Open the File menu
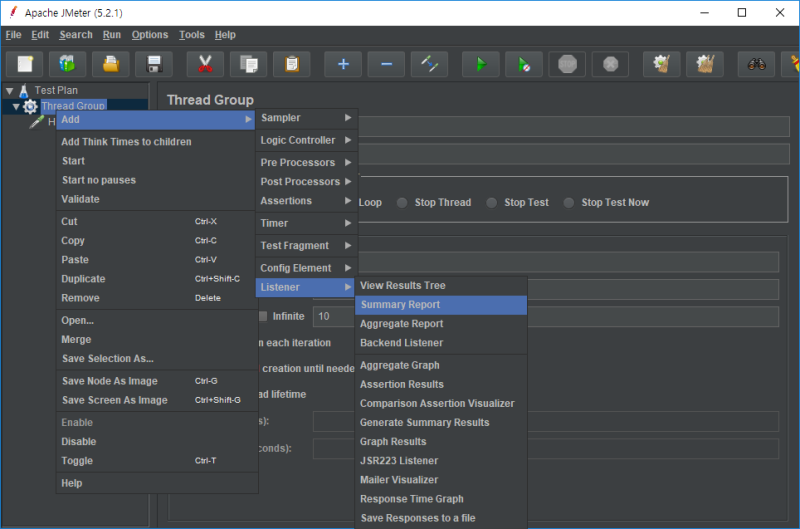This screenshot has width=800, height=529. [x=13, y=35]
